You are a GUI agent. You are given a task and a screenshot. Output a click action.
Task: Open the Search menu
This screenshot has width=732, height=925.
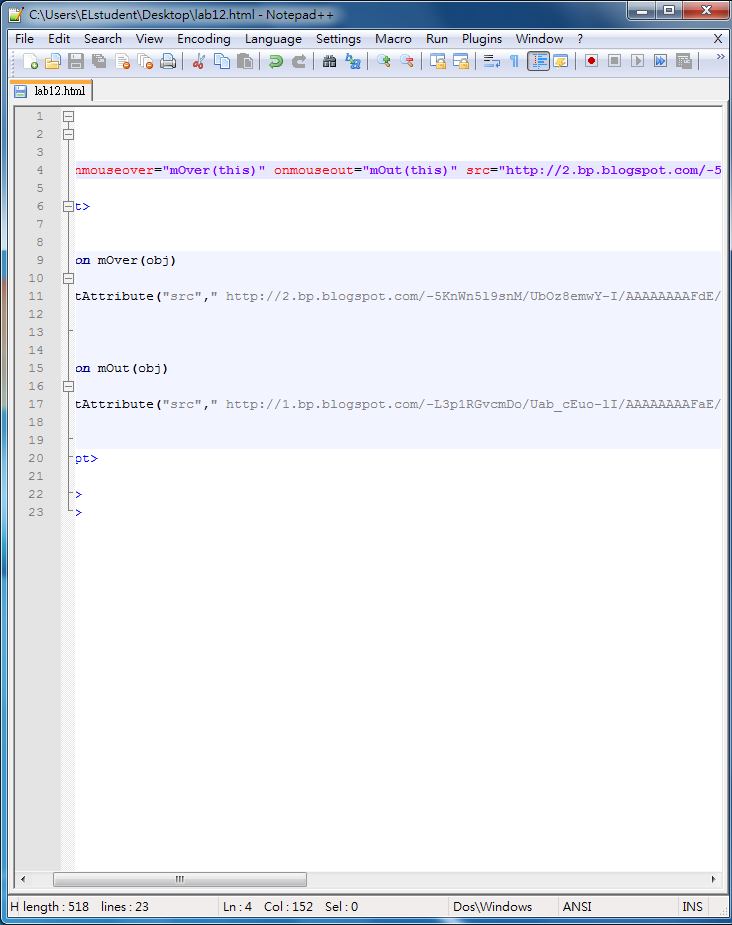pos(103,39)
